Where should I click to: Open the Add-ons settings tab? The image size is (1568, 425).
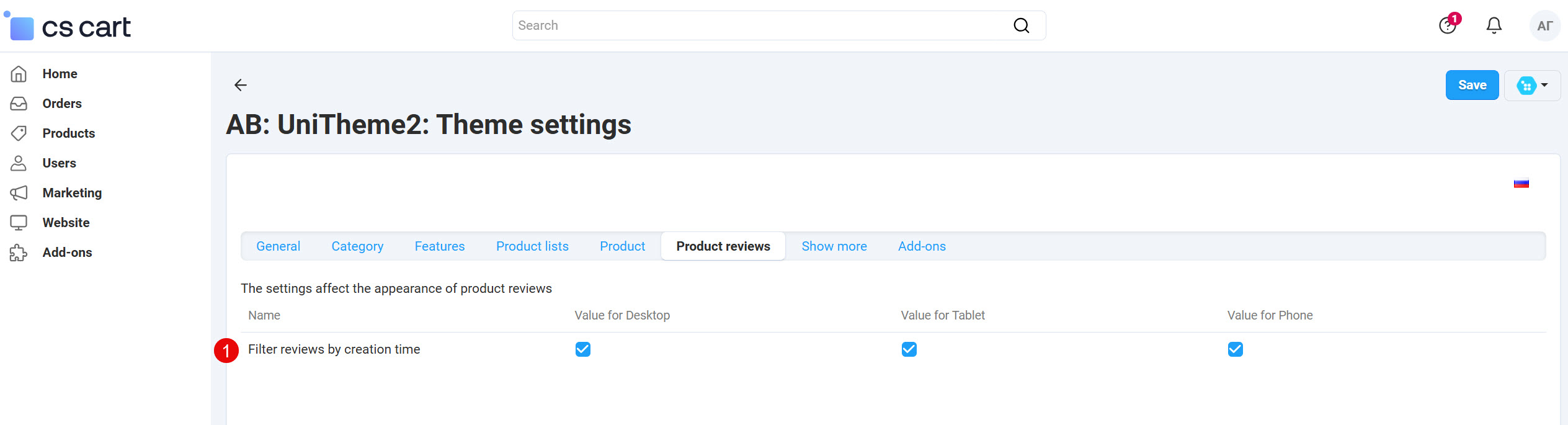(x=922, y=246)
